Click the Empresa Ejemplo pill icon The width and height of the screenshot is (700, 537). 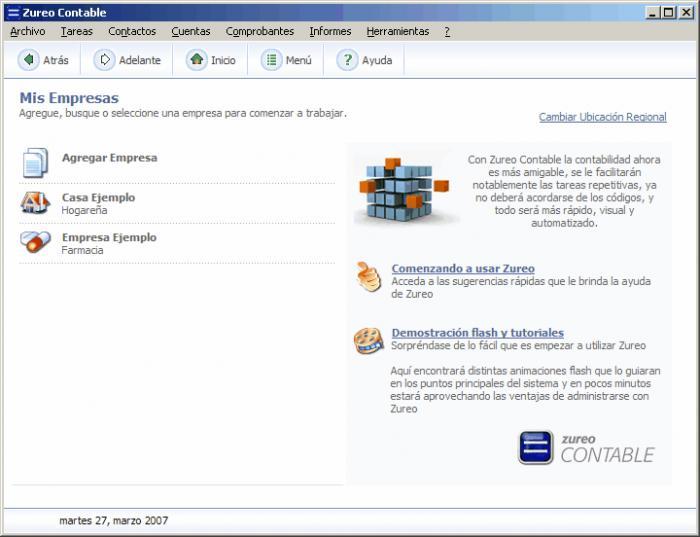35,242
